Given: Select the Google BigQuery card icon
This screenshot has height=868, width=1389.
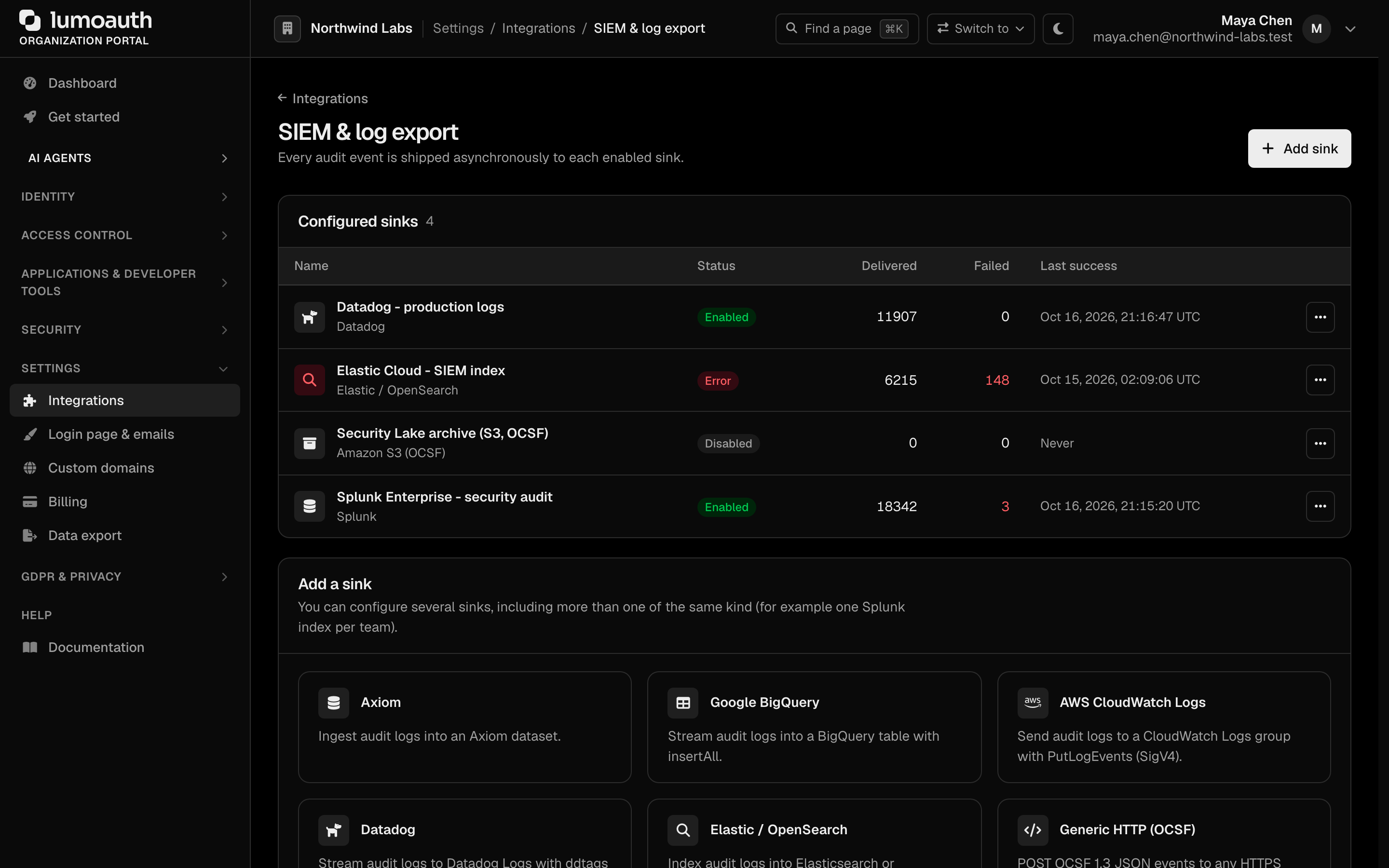Looking at the screenshot, I should click(683, 703).
